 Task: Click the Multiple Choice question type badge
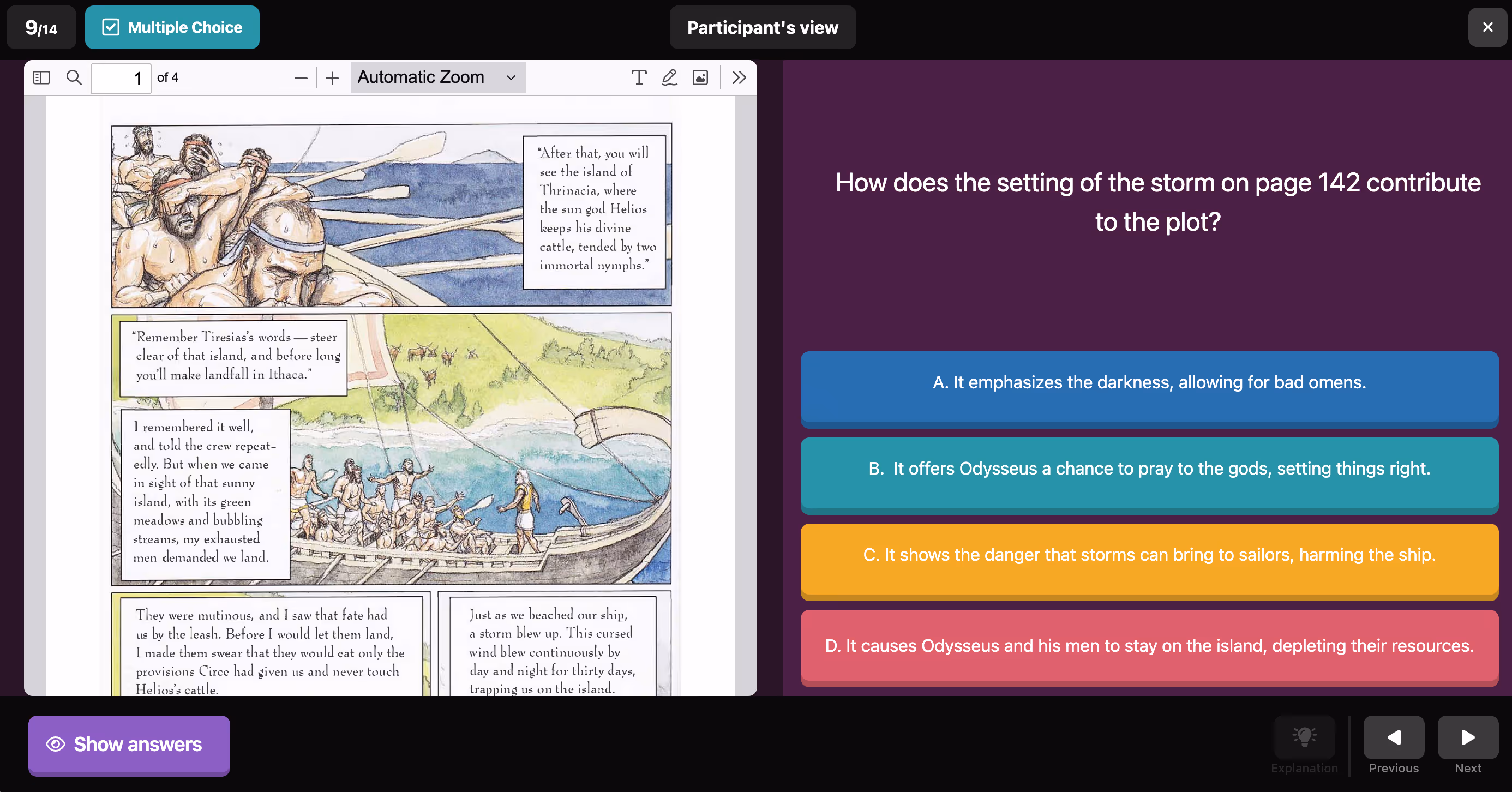(172, 27)
